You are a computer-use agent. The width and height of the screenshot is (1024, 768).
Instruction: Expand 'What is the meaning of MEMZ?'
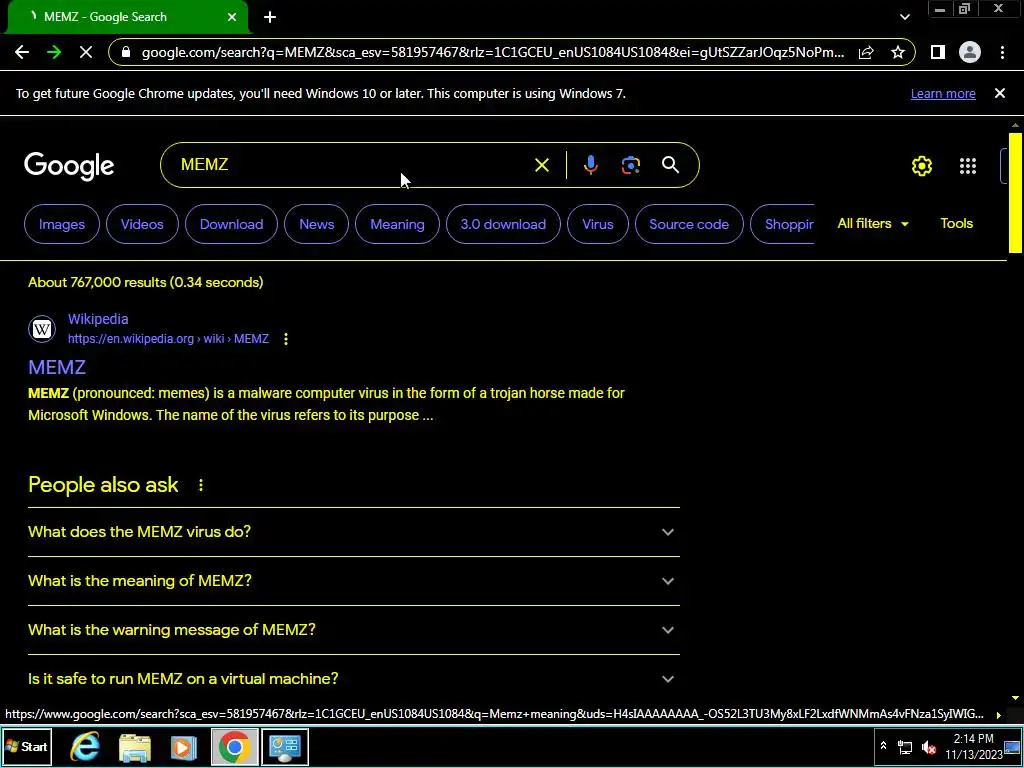pos(354,581)
